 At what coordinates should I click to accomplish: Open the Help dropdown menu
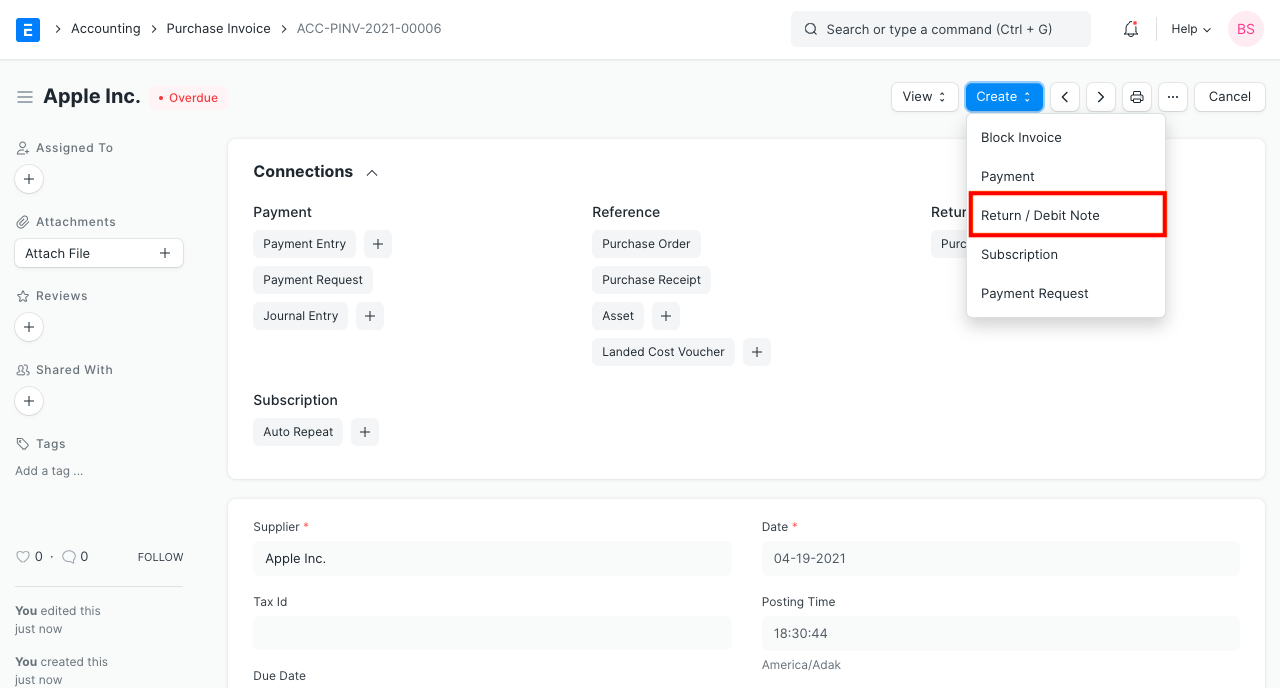coord(1191,29)
